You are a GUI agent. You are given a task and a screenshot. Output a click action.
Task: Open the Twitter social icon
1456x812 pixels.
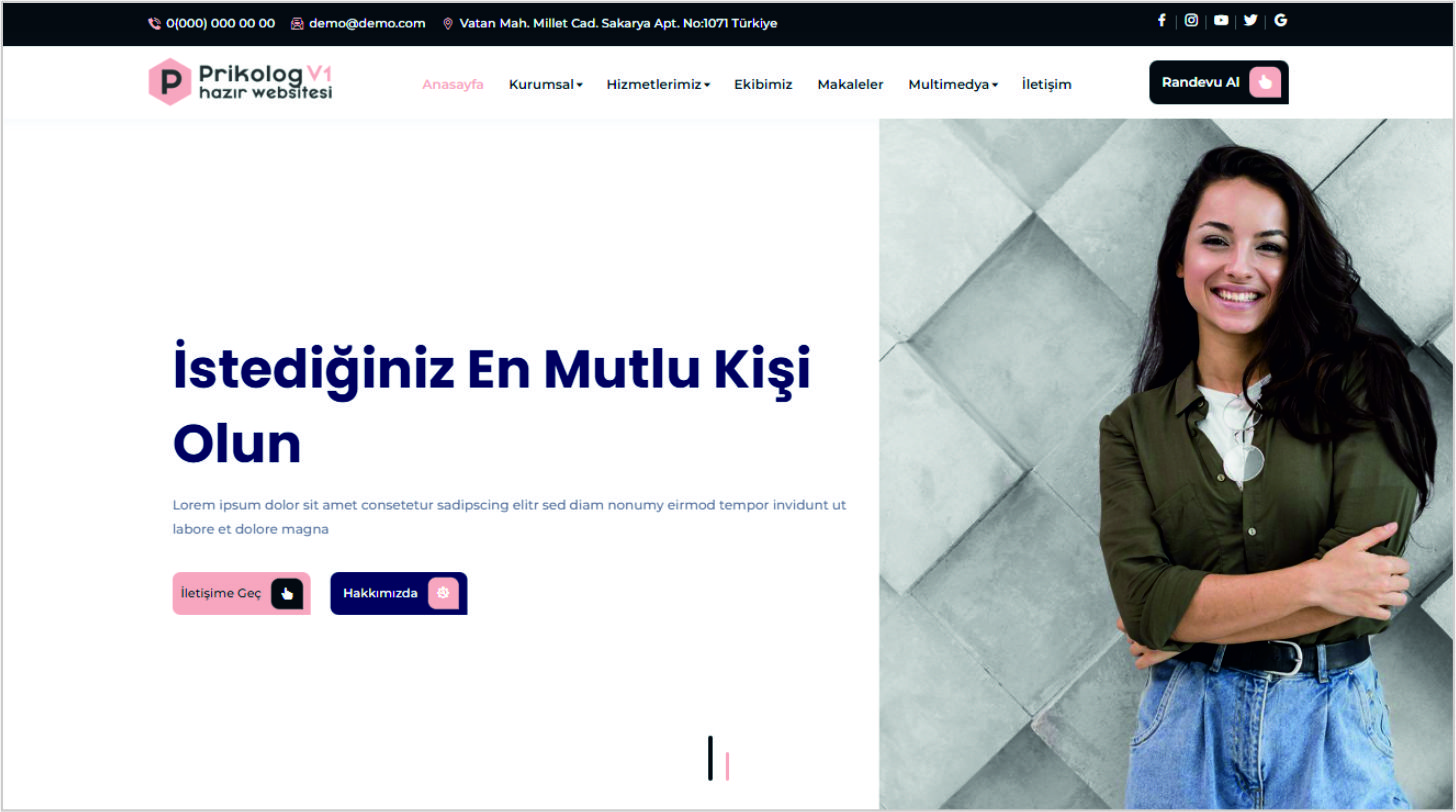[1251, 20]
